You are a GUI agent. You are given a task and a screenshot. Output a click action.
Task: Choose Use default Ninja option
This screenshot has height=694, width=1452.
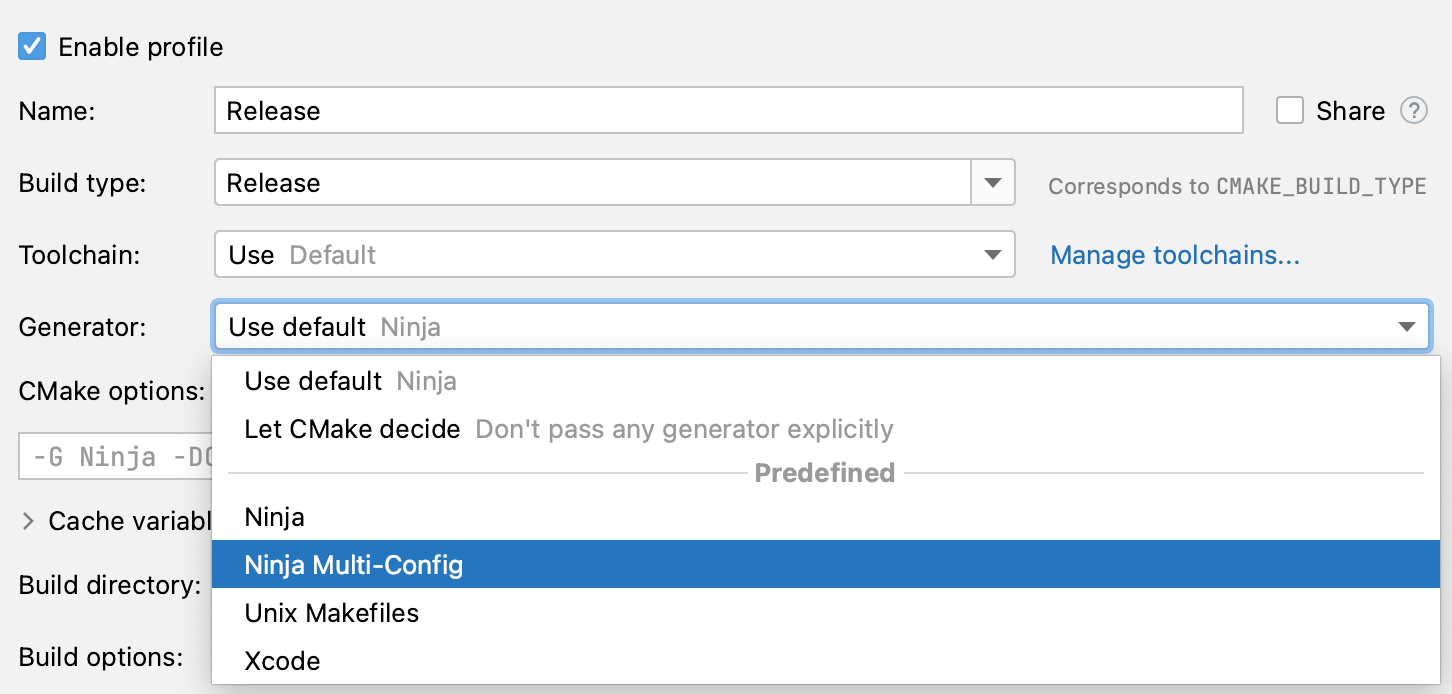point(349,381)
